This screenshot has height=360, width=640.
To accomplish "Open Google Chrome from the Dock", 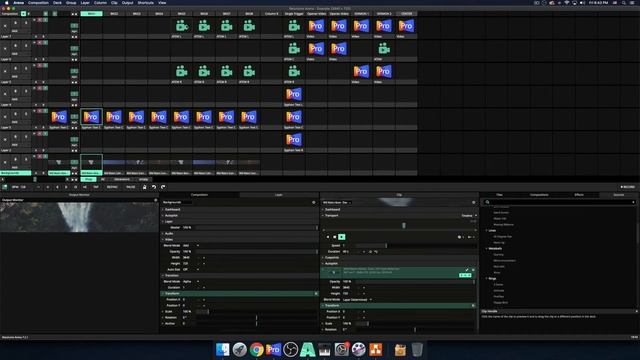I will [257, 349].
